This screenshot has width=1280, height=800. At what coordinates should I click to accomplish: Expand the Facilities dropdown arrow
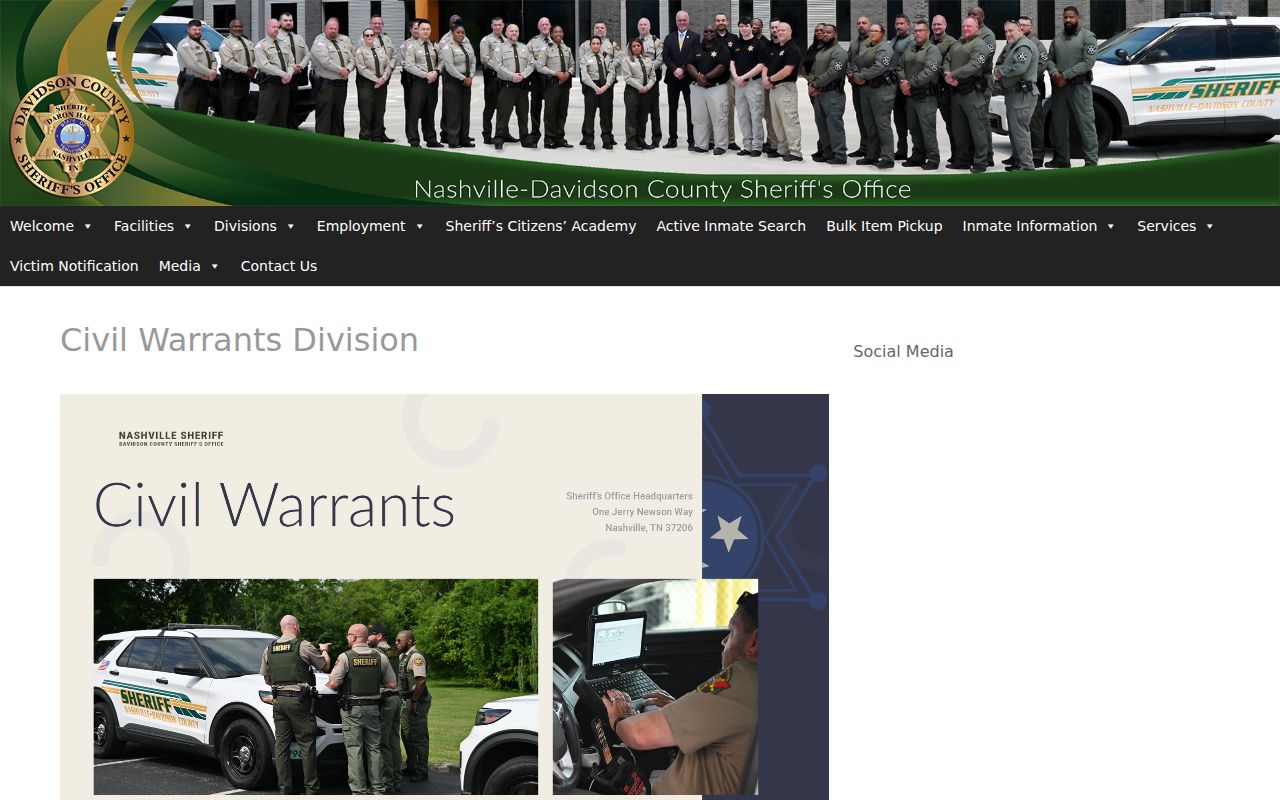187,227
